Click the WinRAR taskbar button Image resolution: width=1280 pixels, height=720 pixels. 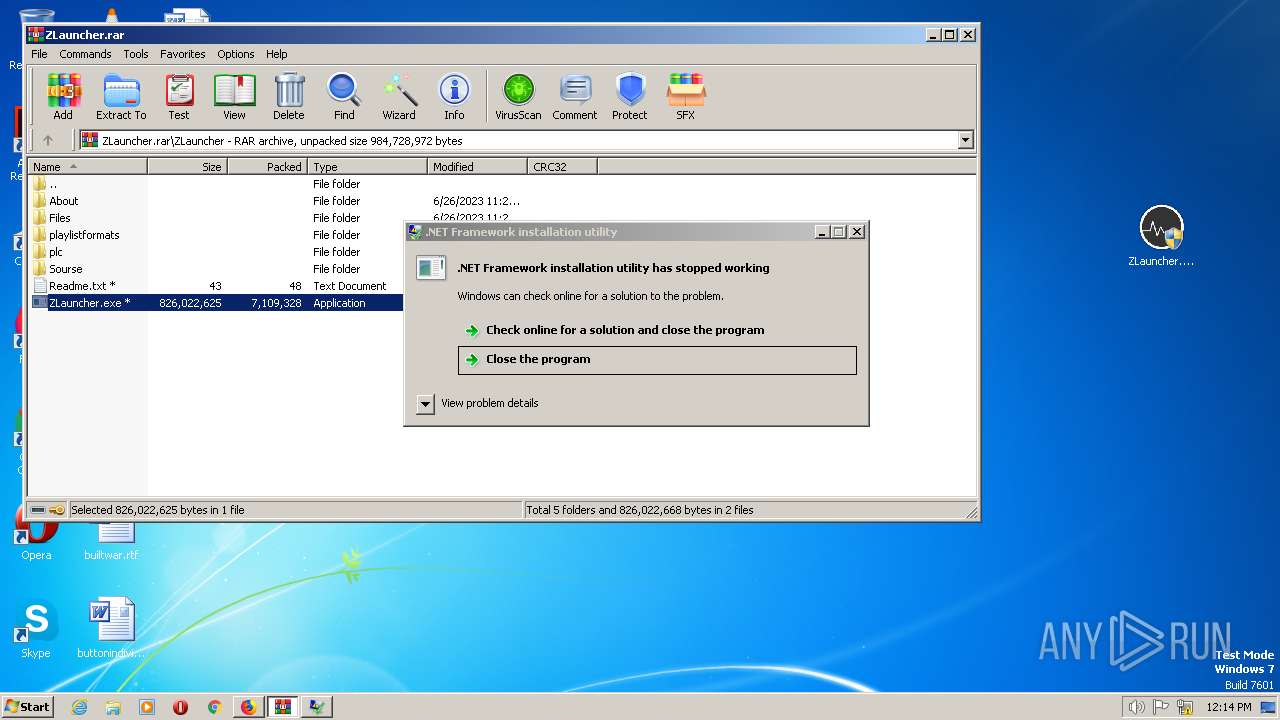[282, 707]
